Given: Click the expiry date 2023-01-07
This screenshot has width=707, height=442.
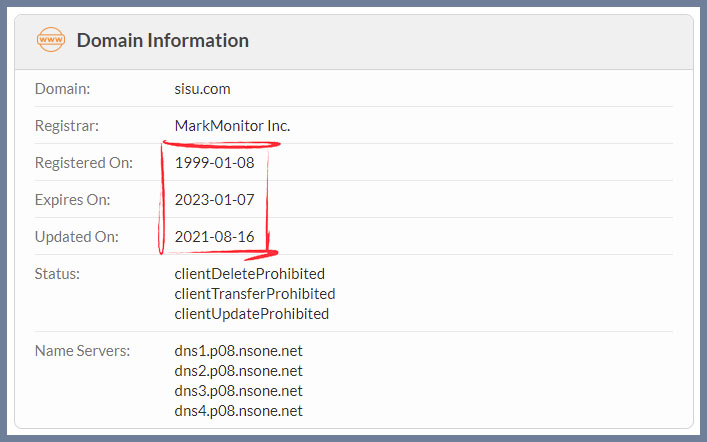Looking at the screenshot, I should (x=214, y=200).
